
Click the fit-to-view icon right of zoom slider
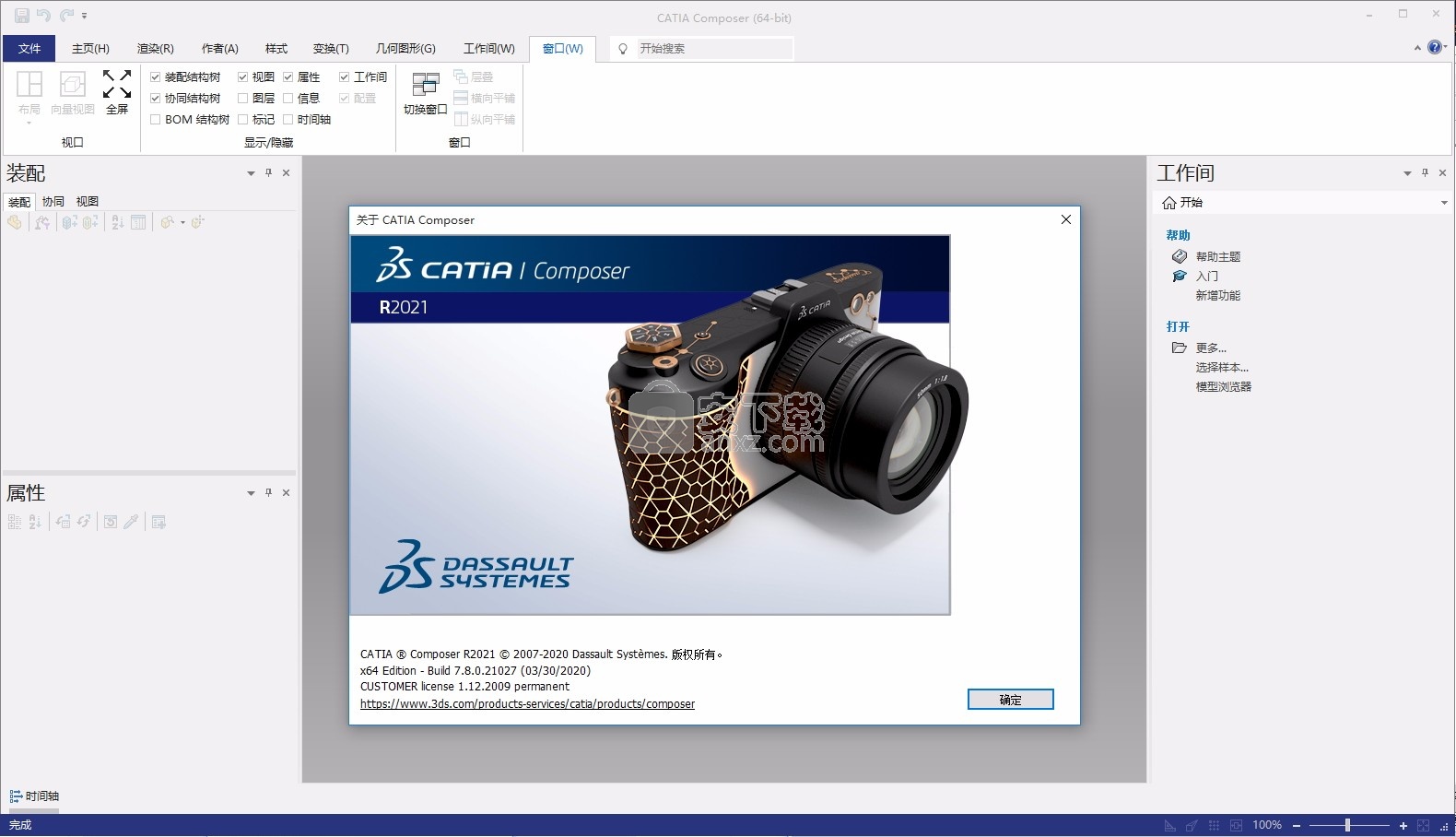point(1424,826)
